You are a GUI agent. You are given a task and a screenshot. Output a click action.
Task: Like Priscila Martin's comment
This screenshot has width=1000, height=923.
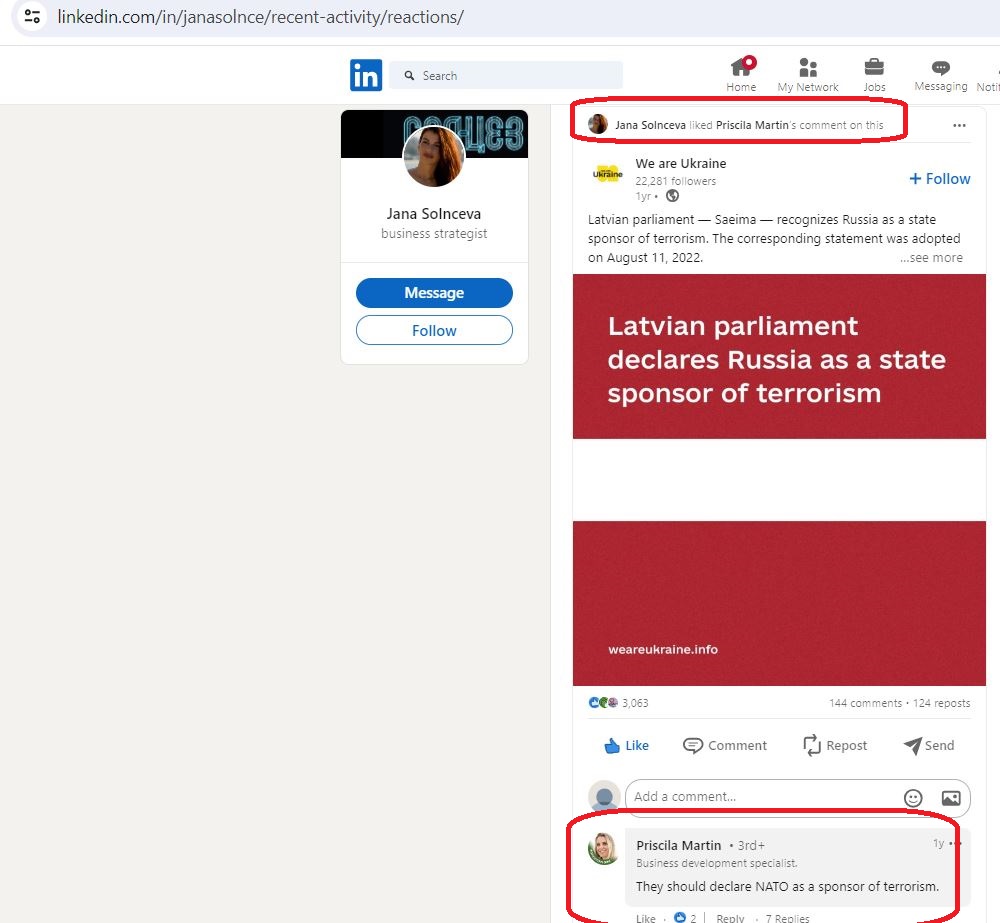(x=645, y=918)
